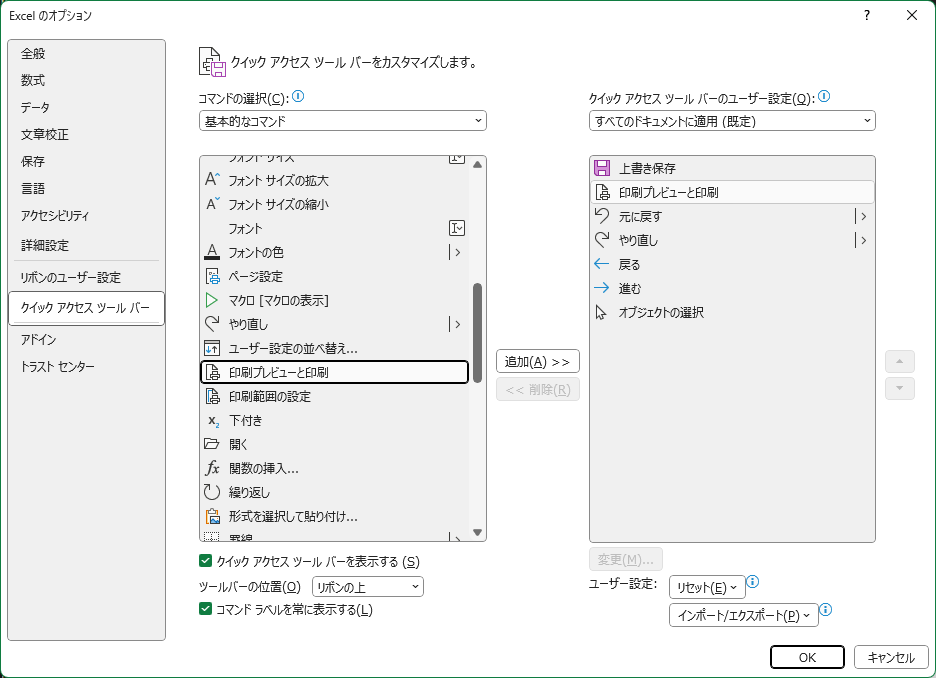Click the 上書き保存 icon in toolbar list
Viewport: 936px width, 678px height.
602,168
